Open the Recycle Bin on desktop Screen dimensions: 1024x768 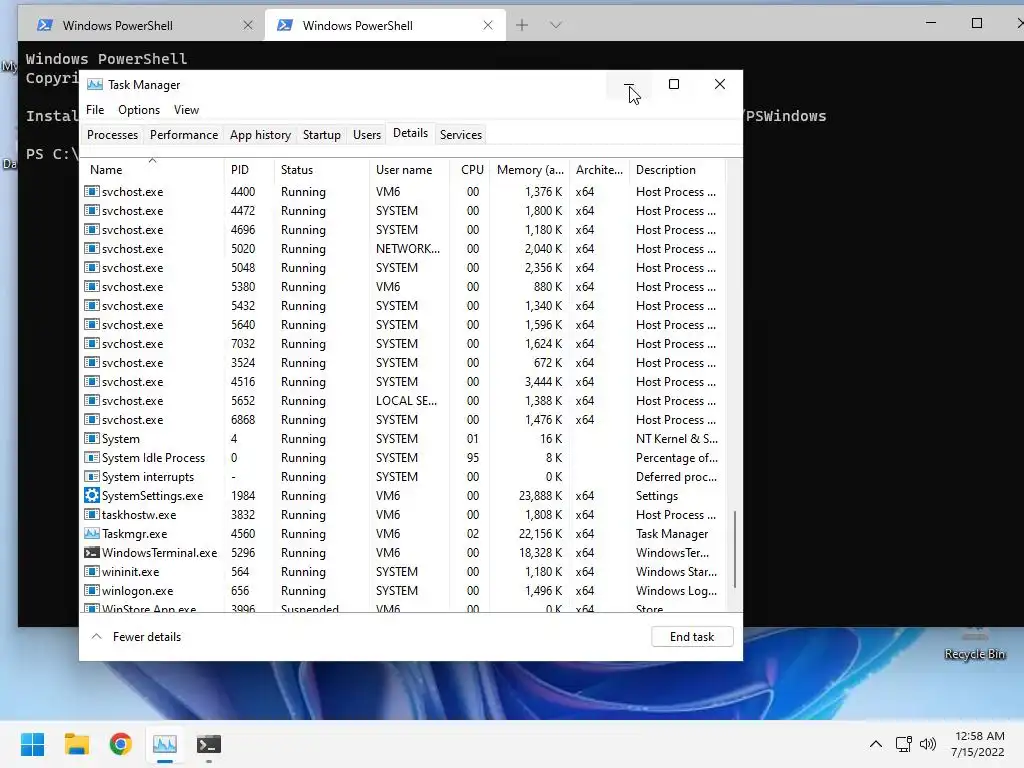click(x=974, y=643)
